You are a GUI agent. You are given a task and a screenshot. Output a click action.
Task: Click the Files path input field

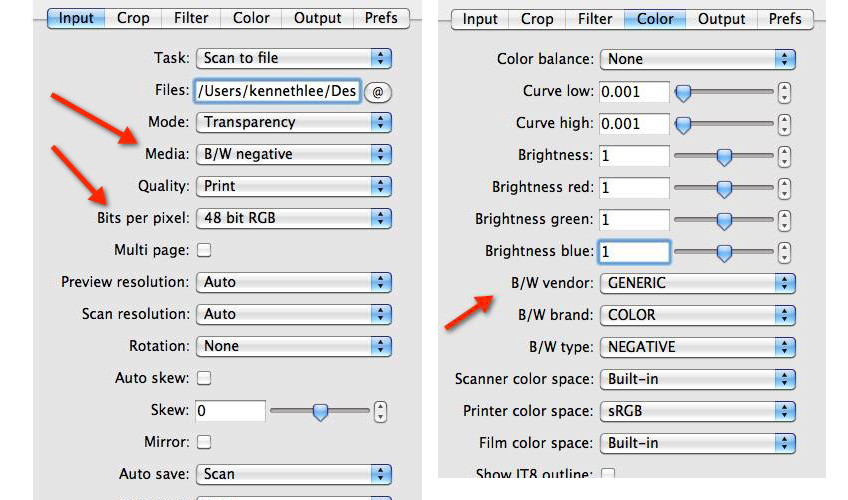(x=276, y=91)
